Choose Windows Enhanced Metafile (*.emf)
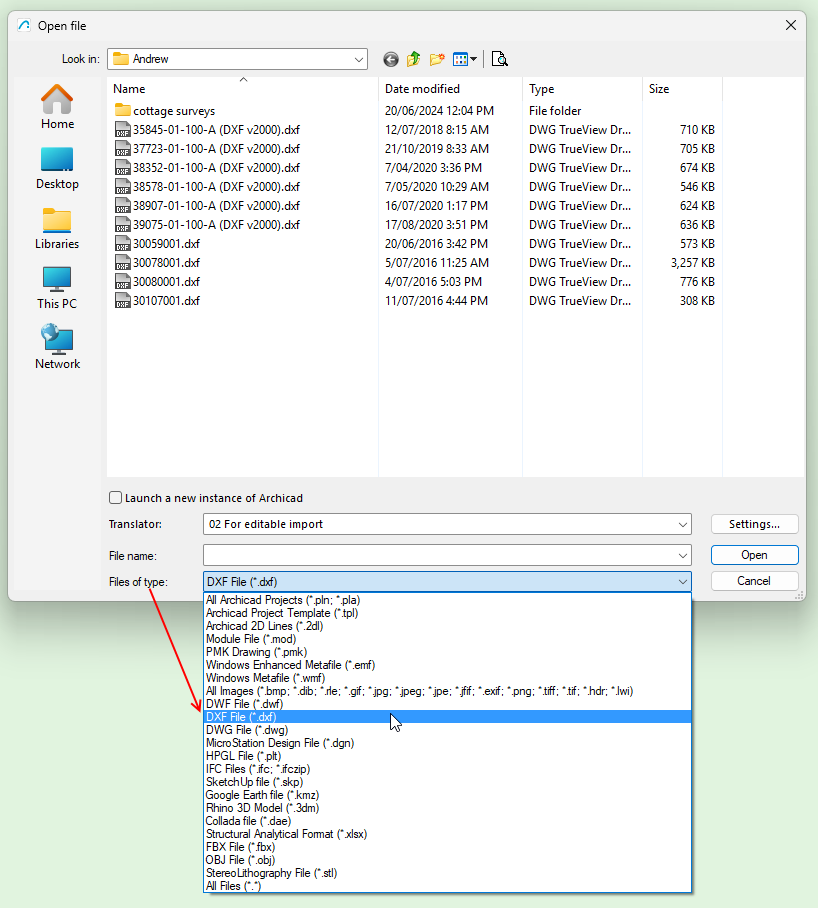Viewport: 818px width, 908px height. point(447,665)
